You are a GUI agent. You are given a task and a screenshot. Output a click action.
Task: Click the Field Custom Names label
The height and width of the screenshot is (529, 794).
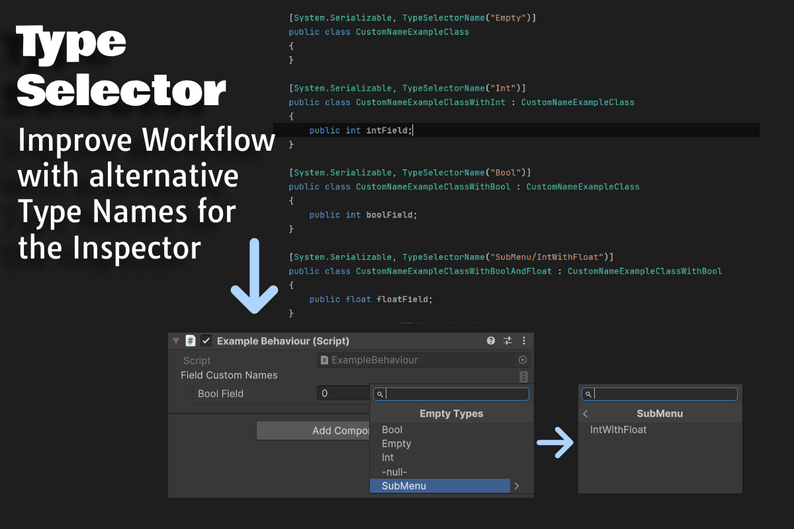pyautogui.click(x=229, y=375)
